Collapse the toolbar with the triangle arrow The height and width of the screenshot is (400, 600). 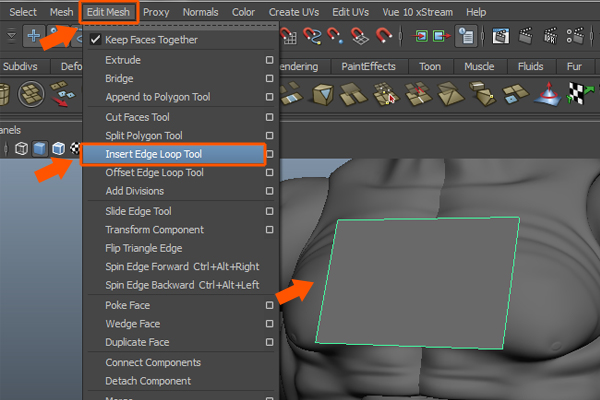11,36
